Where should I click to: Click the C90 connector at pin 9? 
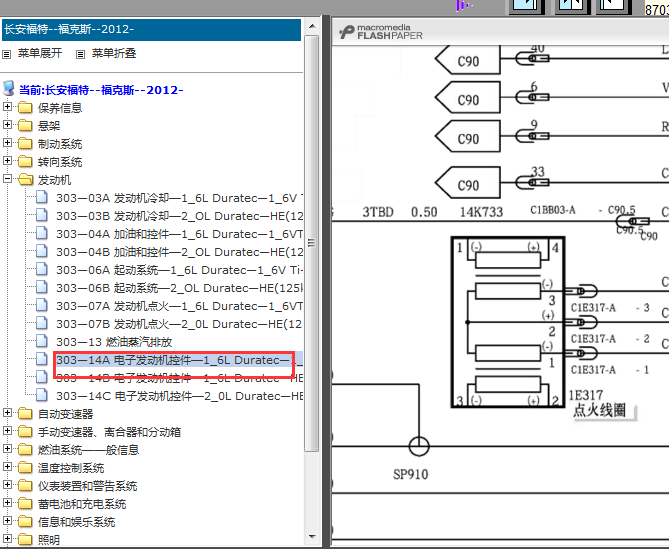coord(468,136)
